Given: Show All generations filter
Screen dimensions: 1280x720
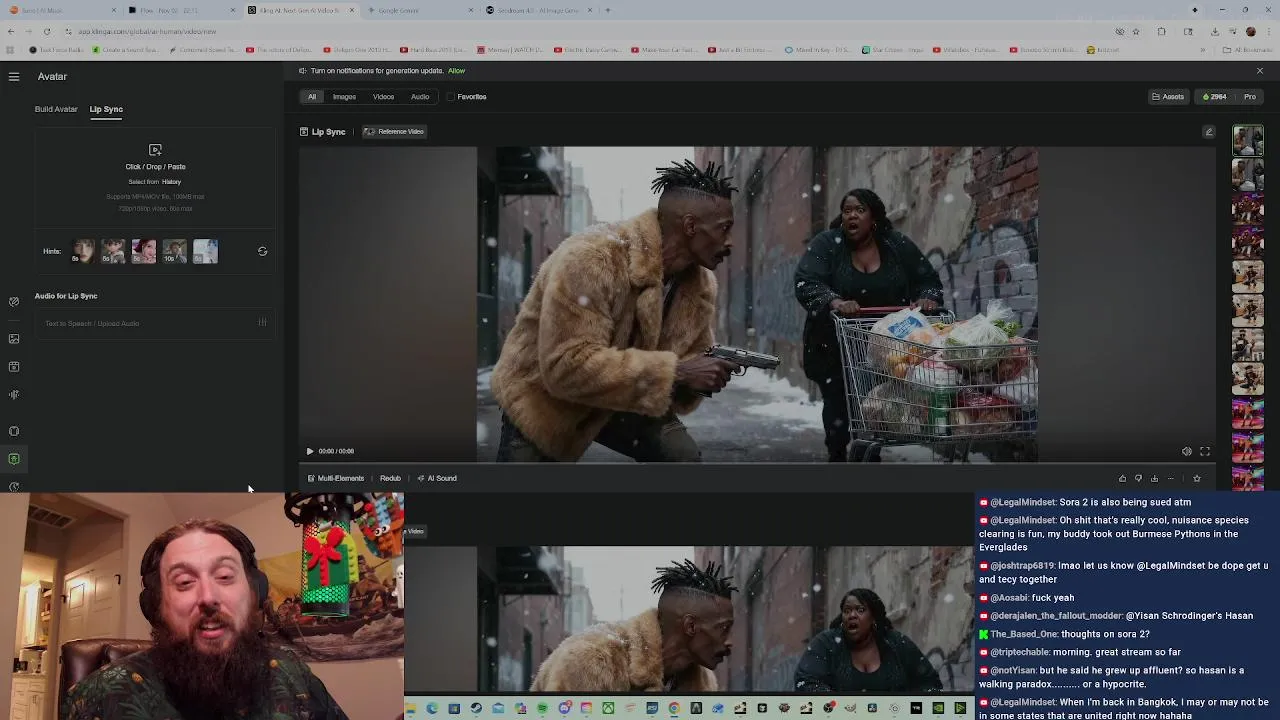Looking at the screenshot, I should 312,97.
